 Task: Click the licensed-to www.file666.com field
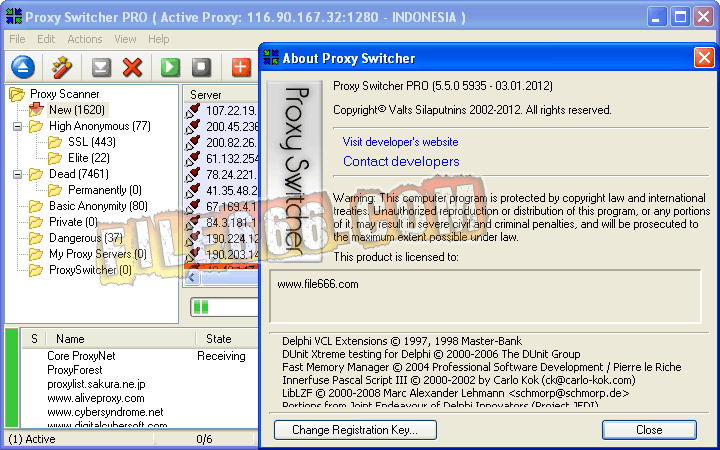pos(485,296)
